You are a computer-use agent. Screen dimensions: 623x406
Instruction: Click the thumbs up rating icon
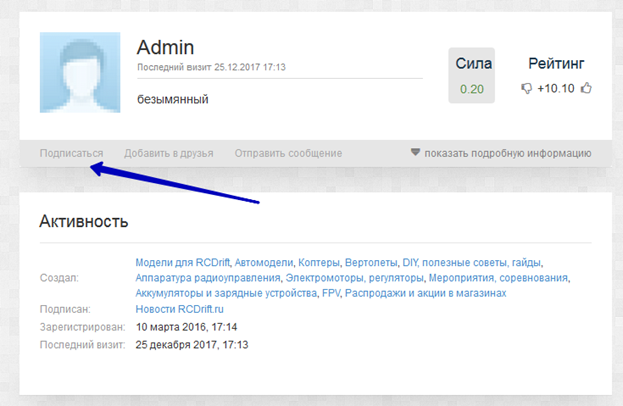pyautogui.click(x=587, y=89)
